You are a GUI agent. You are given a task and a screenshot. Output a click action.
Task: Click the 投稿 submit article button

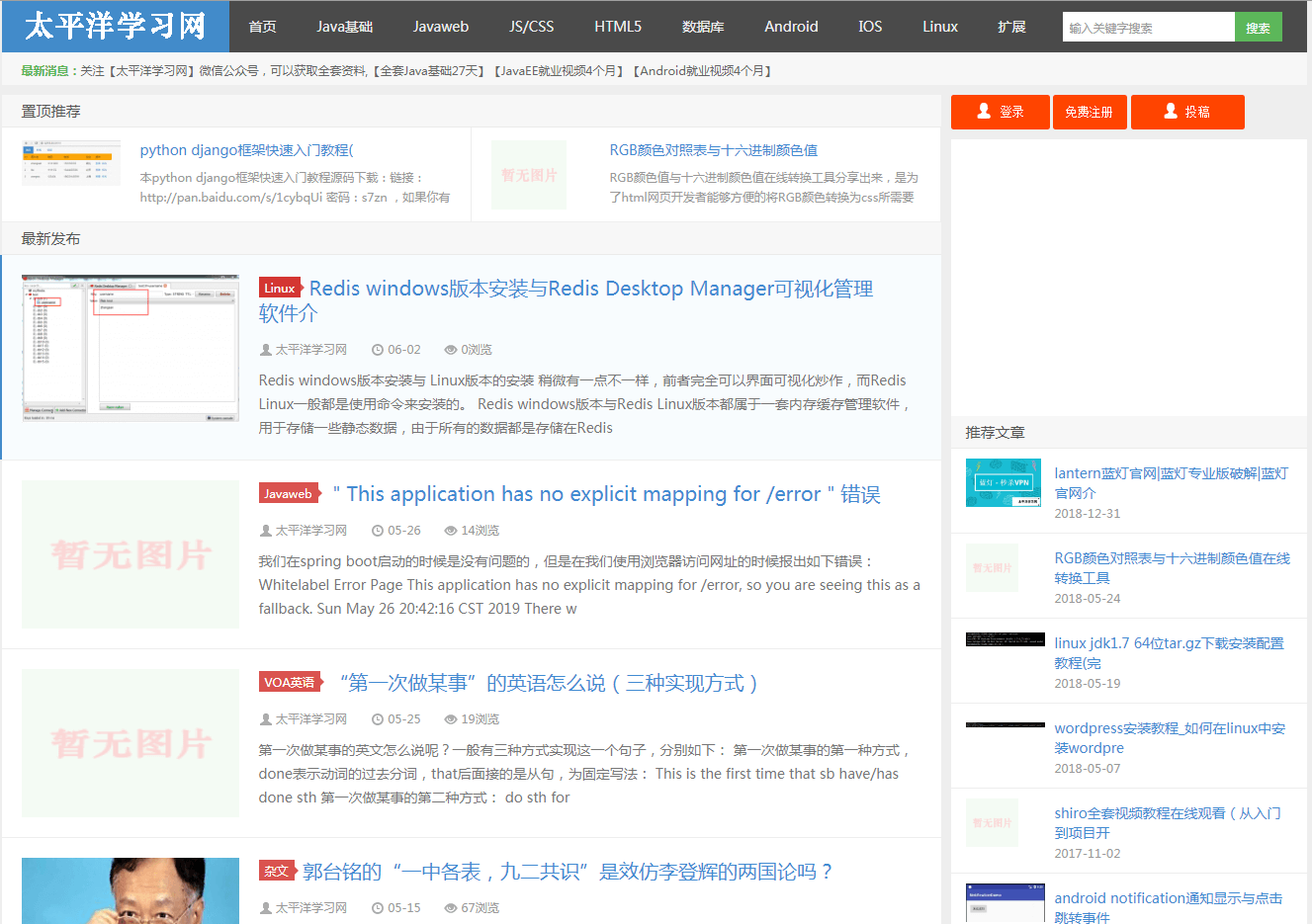coord(1186,112)
